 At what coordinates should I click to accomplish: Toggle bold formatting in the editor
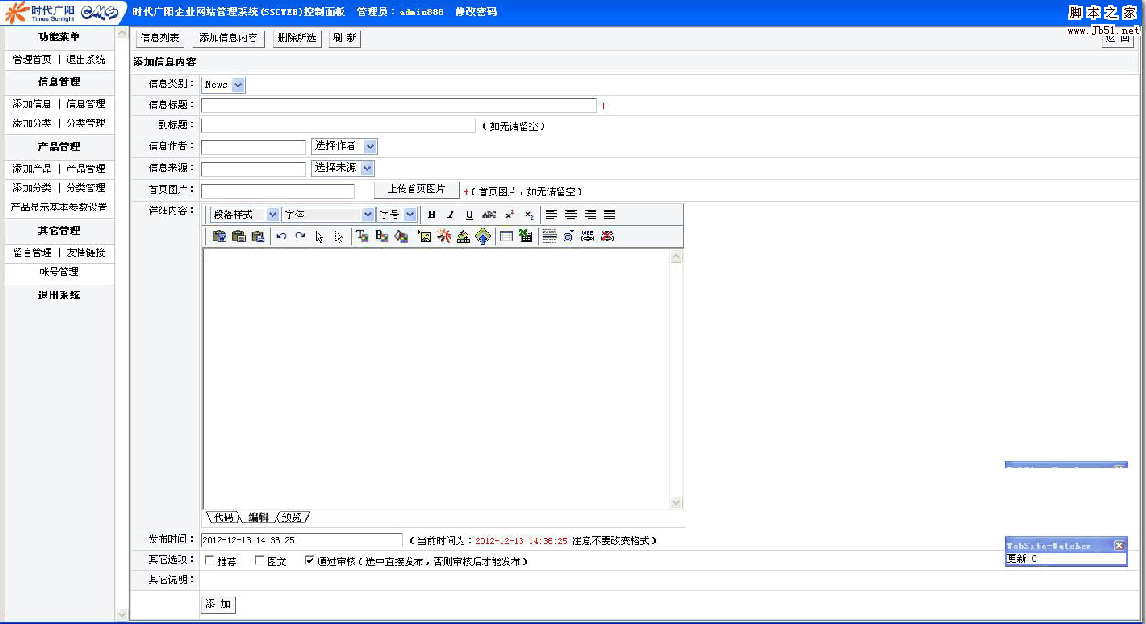pos(431,215)
